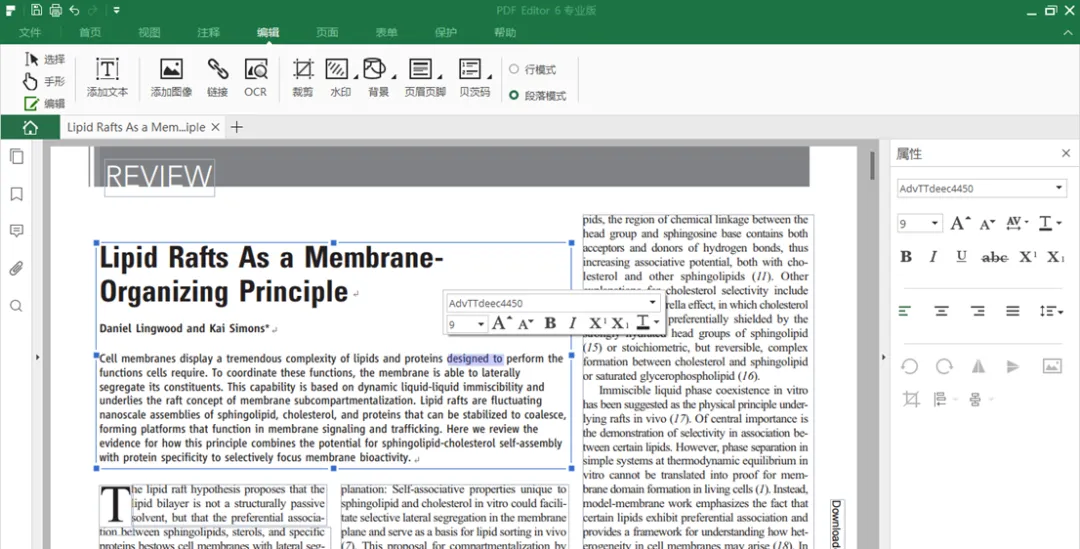Undo the last action

74,10
